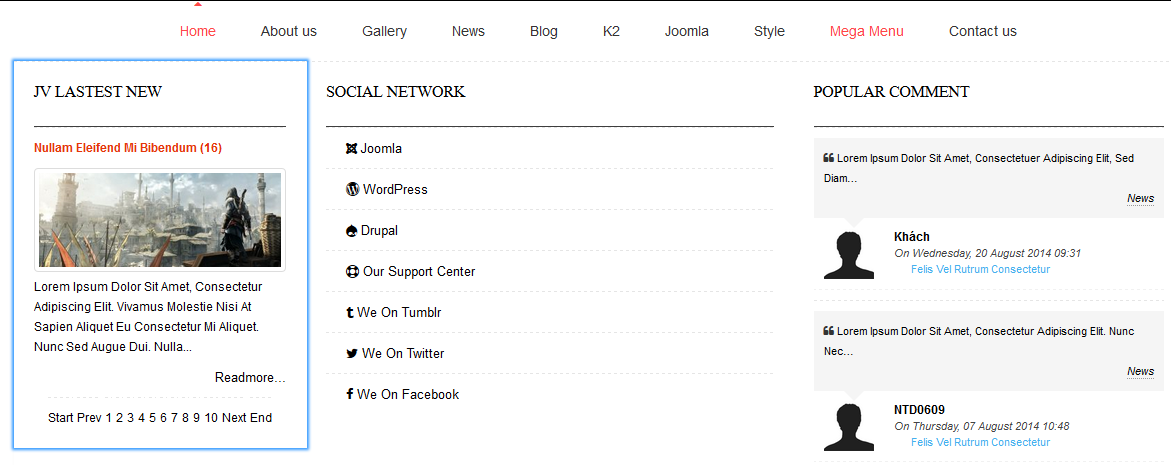Click the Twitter bird icon

(352, 354)
